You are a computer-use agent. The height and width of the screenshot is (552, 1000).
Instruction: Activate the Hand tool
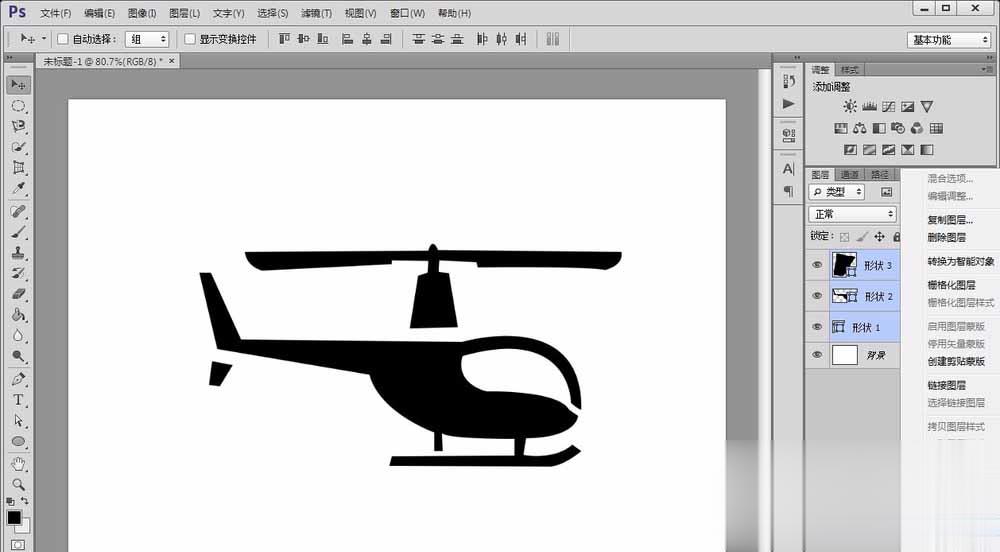coord(18,463)
